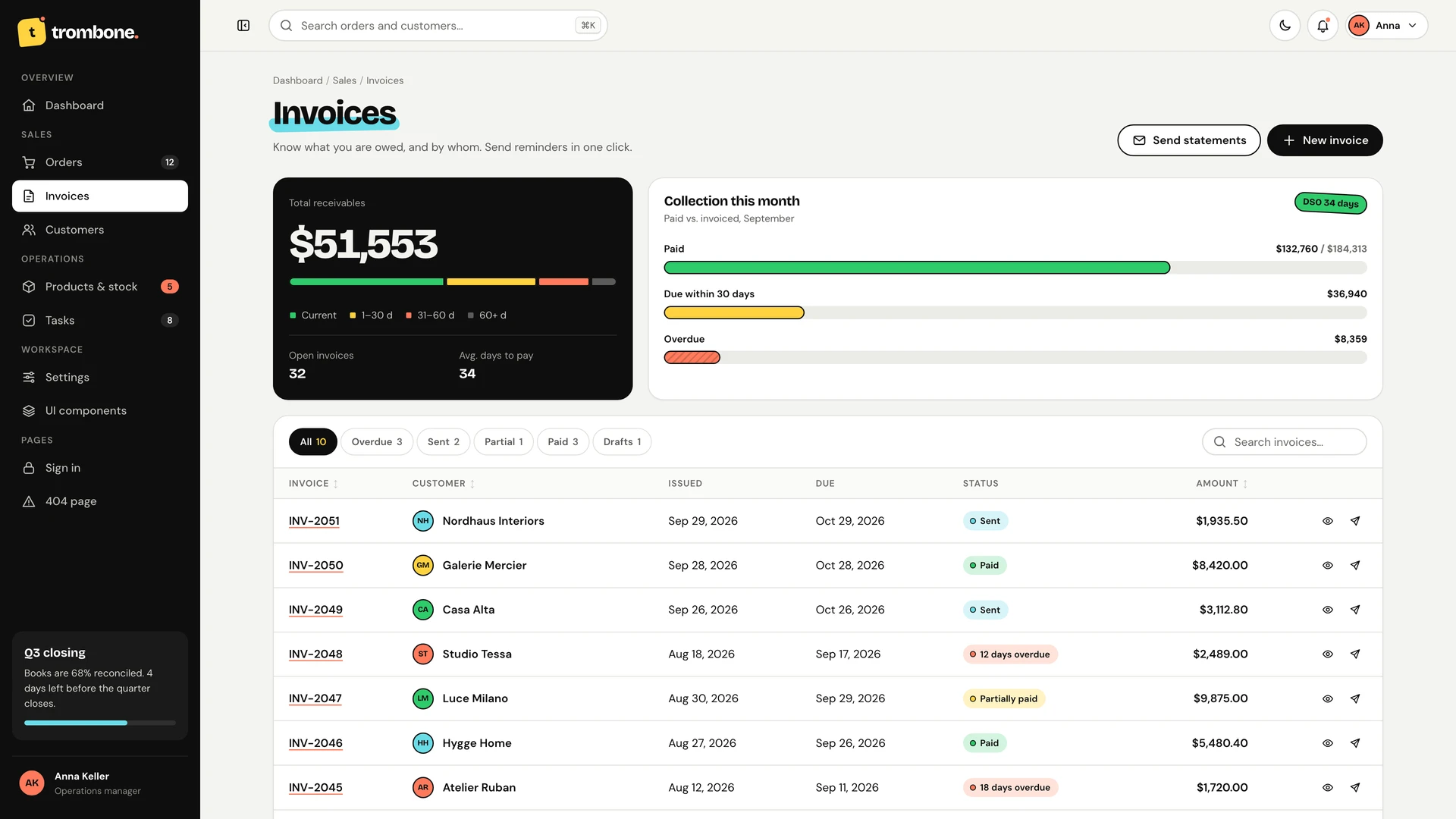Viewport: 1456px width, 819px height.
Task: Click Send statements button
Action: pyautogui.click(x=1188, y=140)
